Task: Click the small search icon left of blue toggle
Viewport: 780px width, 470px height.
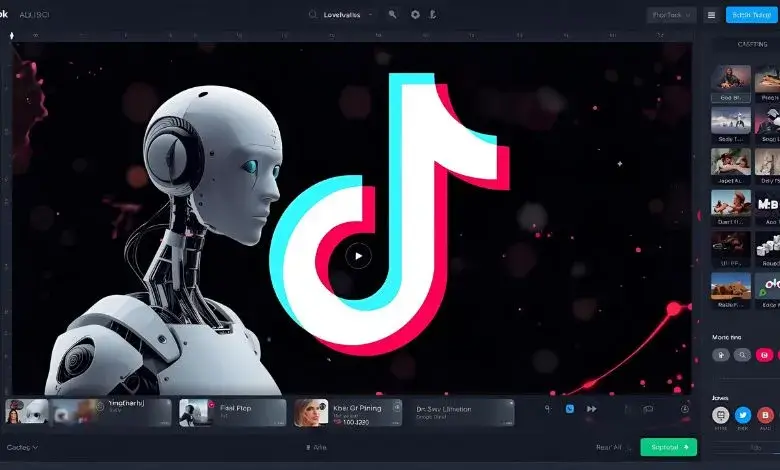Action: click(x=548, y=409)
